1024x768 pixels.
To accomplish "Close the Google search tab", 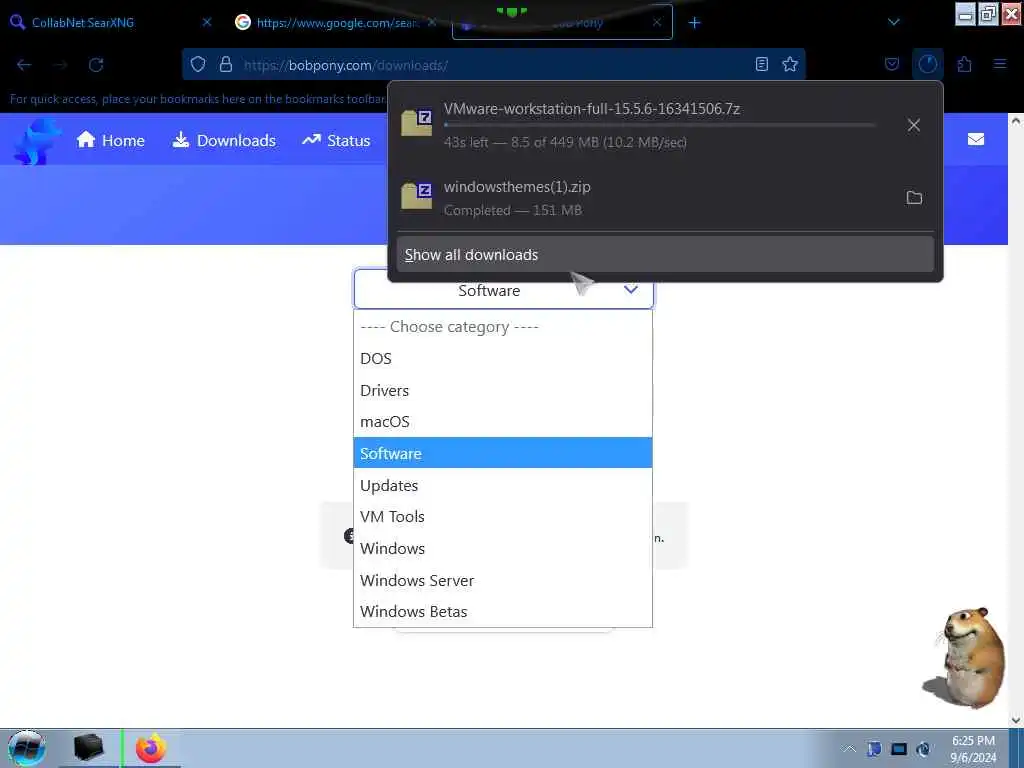I will [x=432, y=22].
